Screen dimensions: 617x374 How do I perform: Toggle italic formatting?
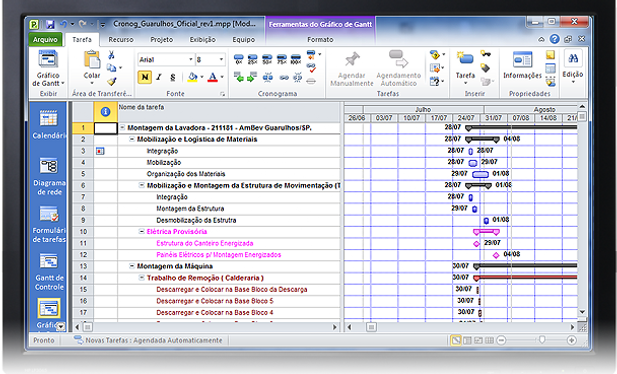click(x=159, y=77)
